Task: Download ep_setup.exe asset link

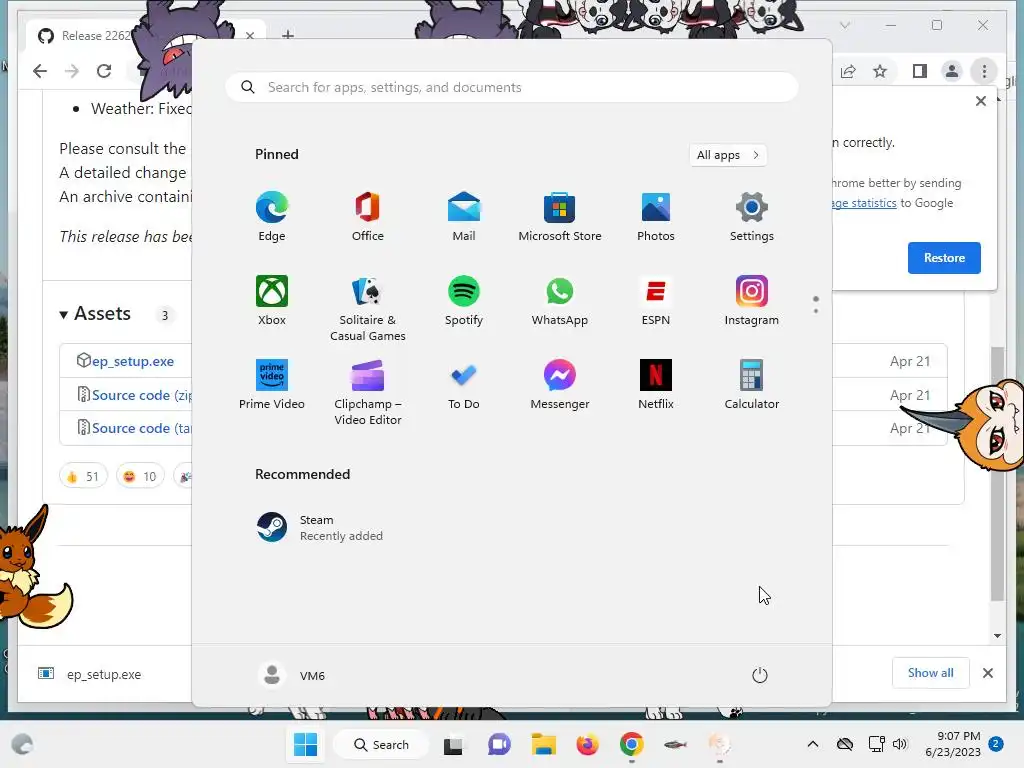Action: [x=133, y=361]
